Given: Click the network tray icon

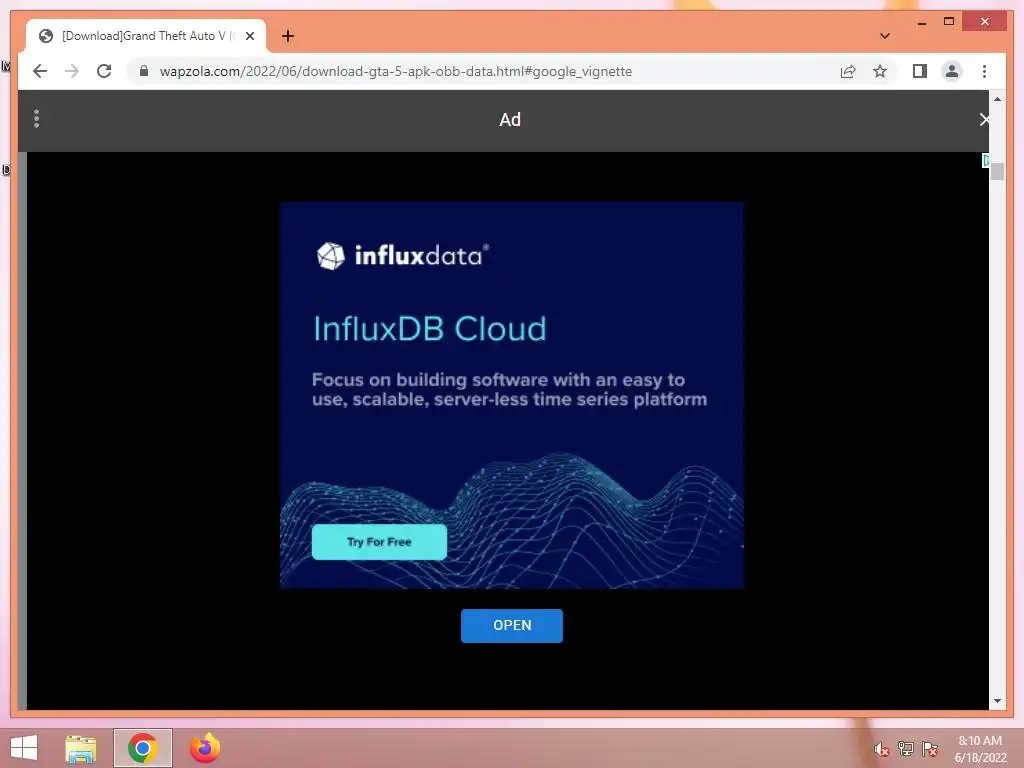Looking at the screenshot, I should click(x=905, y=748).
